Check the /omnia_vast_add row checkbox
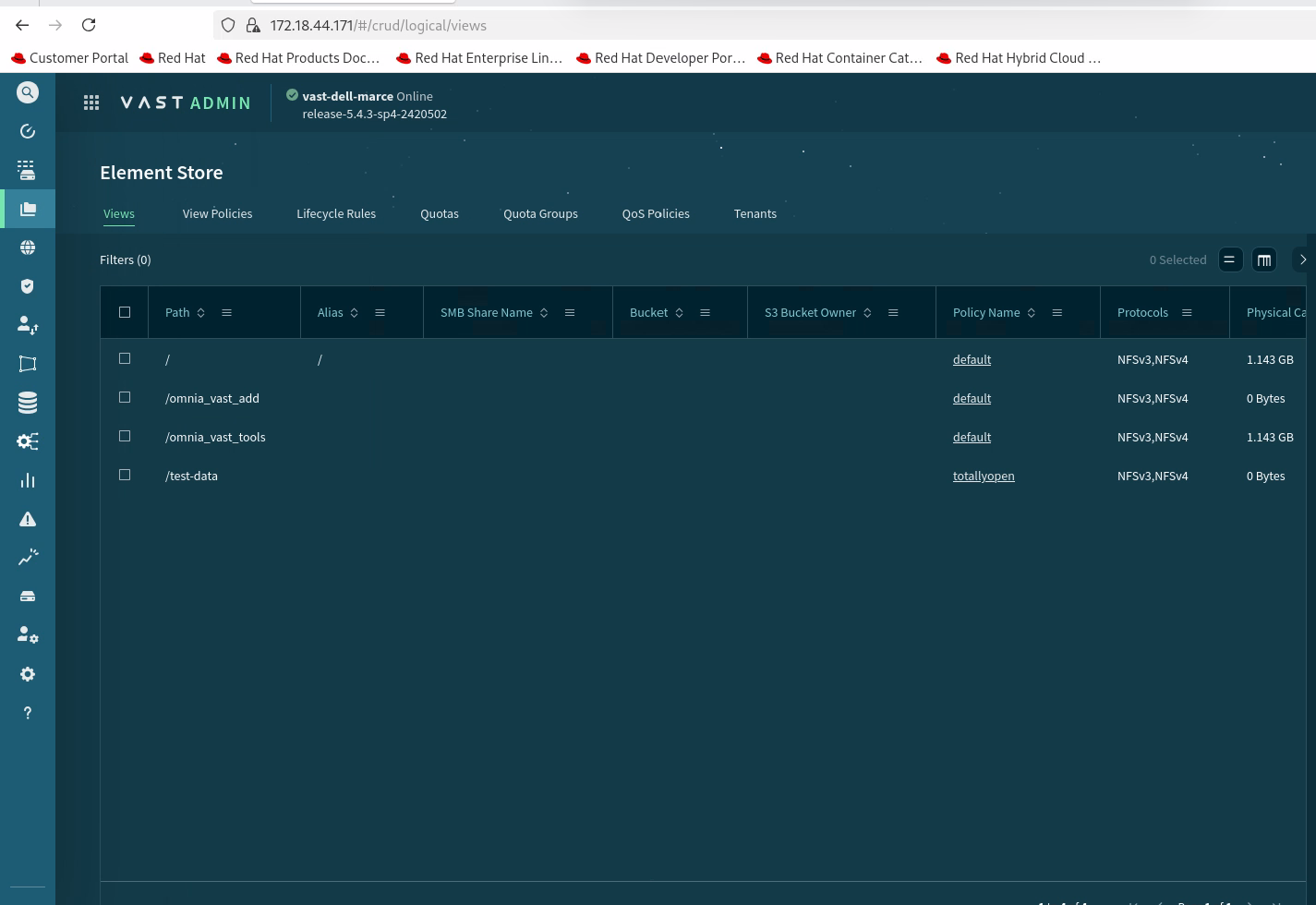1316x905 pixels. (125, 397)
